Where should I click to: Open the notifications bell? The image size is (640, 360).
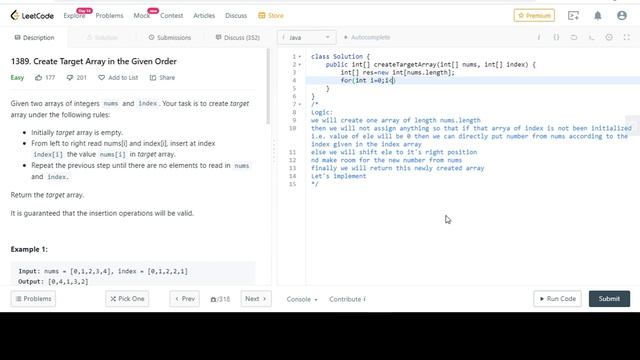coord(598,16)
